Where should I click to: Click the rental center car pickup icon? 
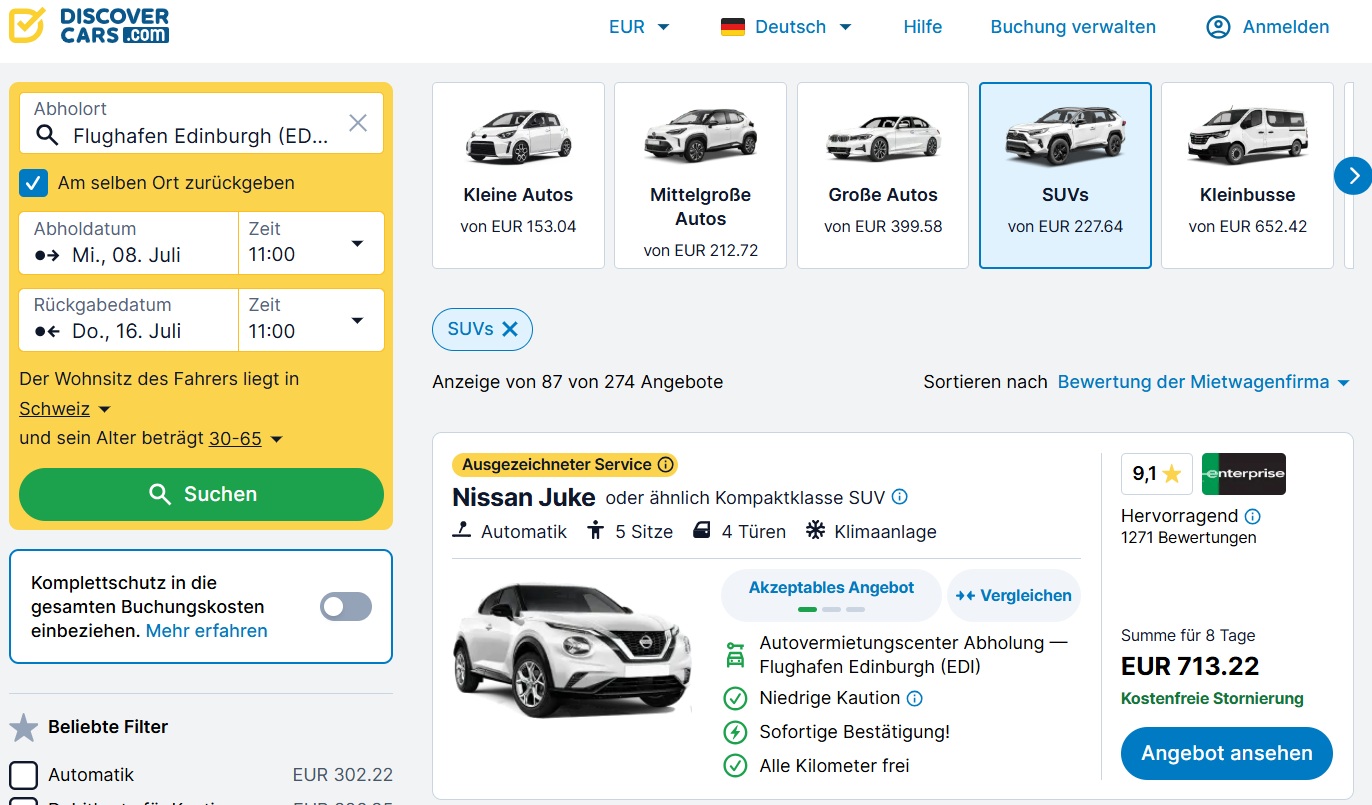(735, 654)
